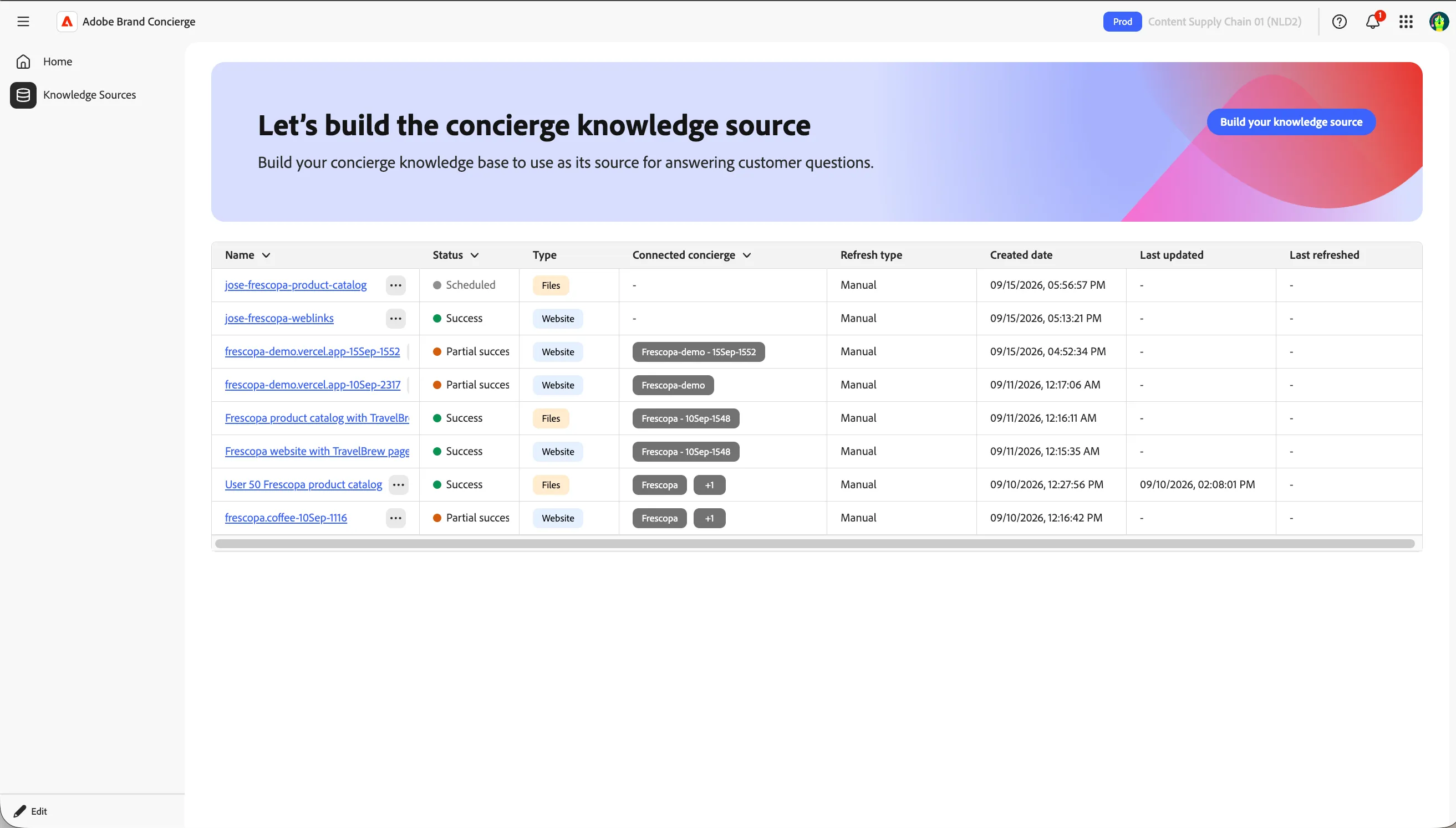Open frescopa.coffee-10Sep-1116 link

(286, 518)
